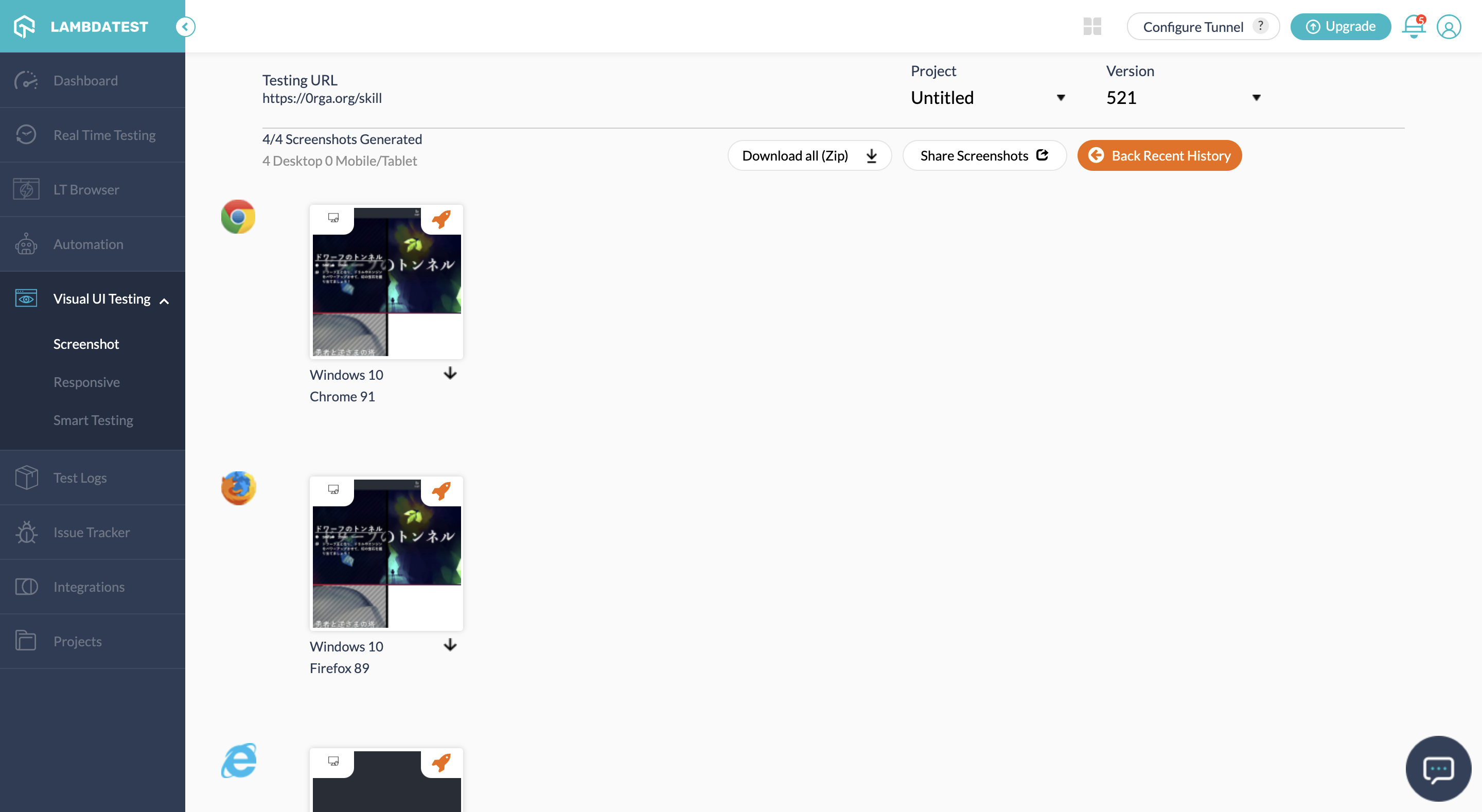Viewport: 1482px width, 812px height.
Task: Select the Screenshot submenu item
Action: point(86,344)
